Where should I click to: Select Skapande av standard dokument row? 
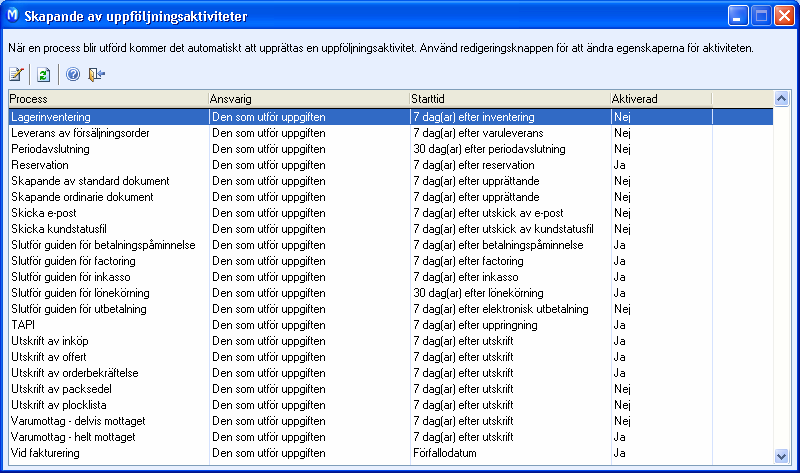click(390, 181)
